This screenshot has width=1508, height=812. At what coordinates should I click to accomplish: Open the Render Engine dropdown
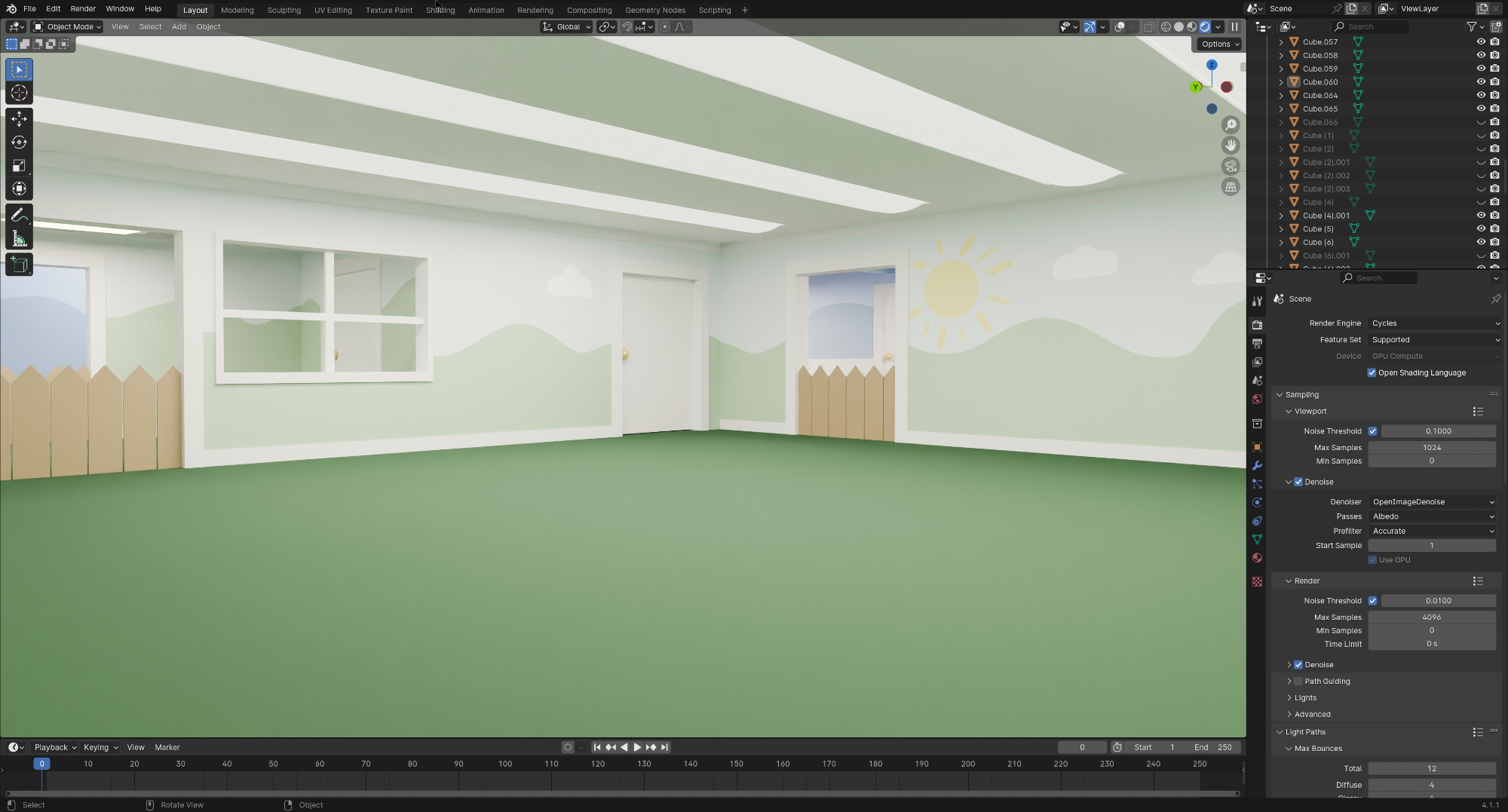[1434, 323]
